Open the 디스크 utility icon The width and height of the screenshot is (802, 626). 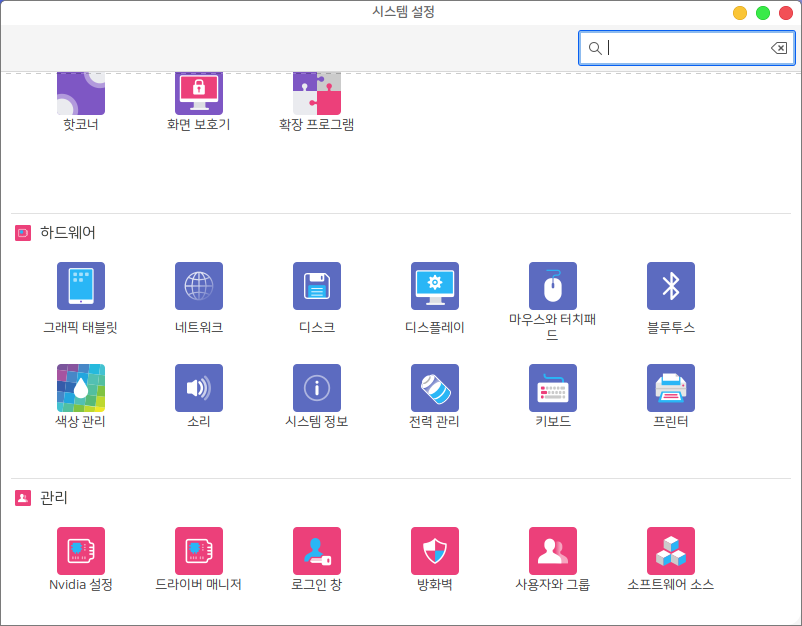tap(317, 287)
